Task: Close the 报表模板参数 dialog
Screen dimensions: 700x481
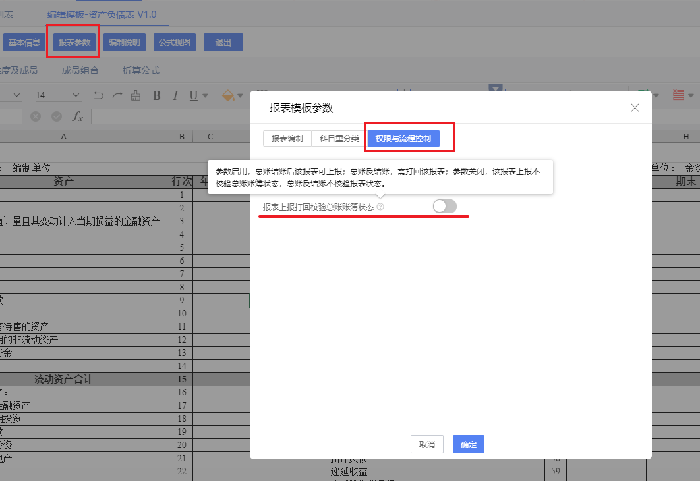Action: 634,107
